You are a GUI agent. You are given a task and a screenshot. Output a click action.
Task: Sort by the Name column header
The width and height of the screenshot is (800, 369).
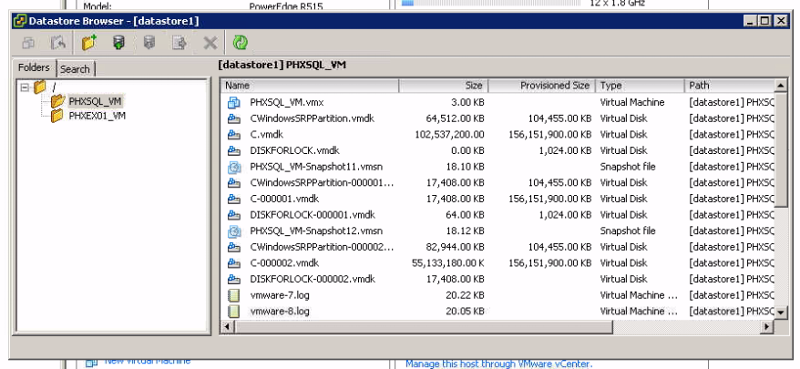pyautogui.click(x=310, y=85)
